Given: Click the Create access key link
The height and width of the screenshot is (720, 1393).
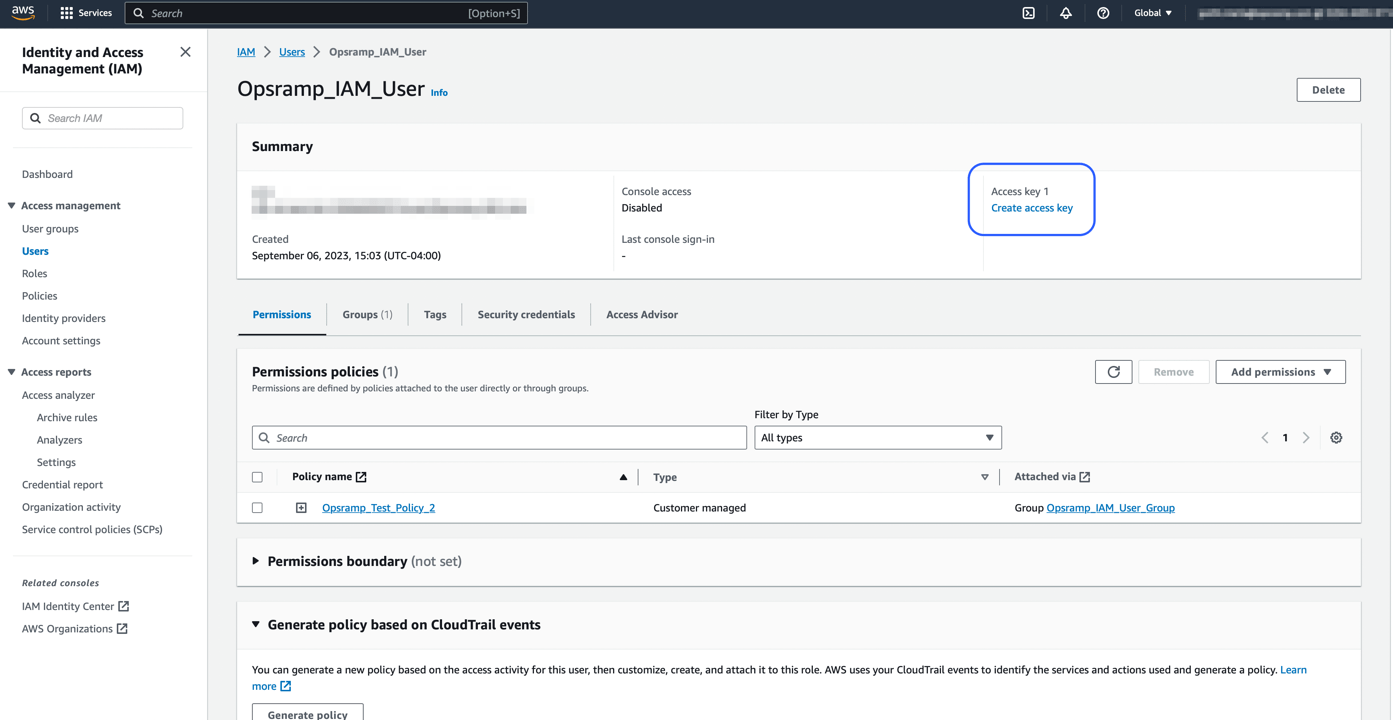Looking at the screenshot, I should point(1031,208).
